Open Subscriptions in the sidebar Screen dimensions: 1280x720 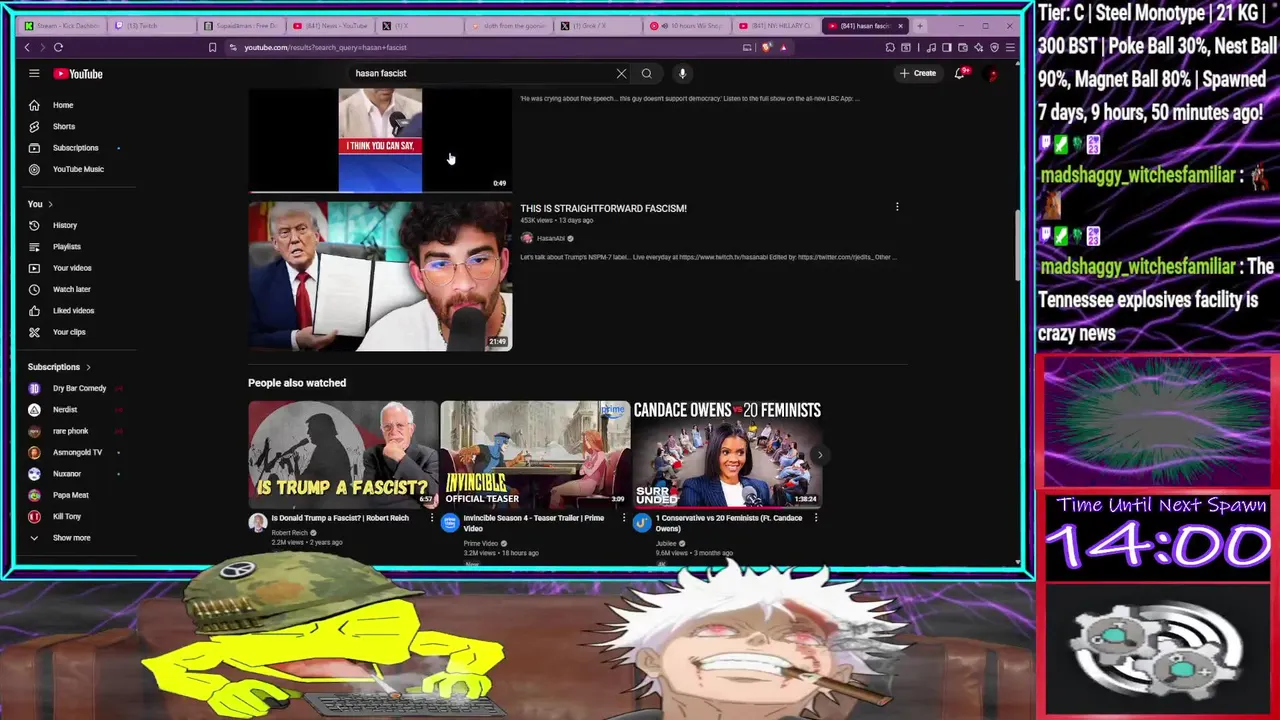click(x=75, y=148)
